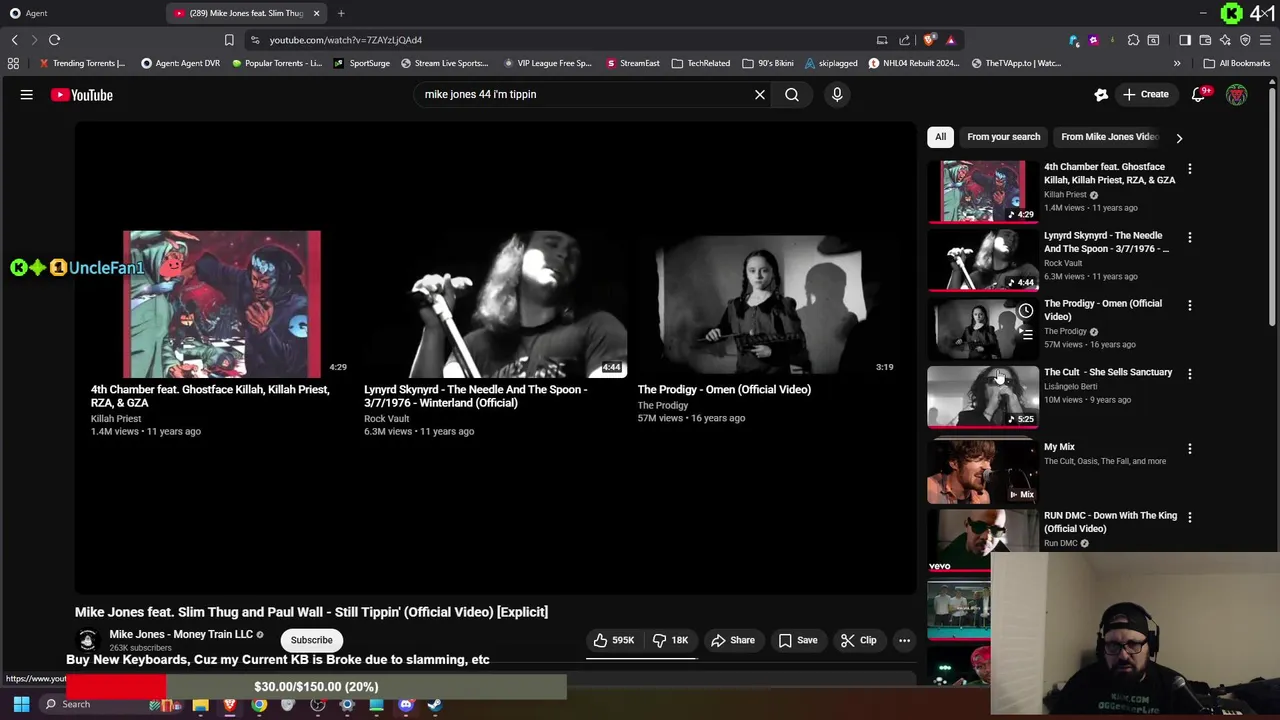
Task: Click the Share button under video
Action: pyautogui.click(x=732, y=640)
